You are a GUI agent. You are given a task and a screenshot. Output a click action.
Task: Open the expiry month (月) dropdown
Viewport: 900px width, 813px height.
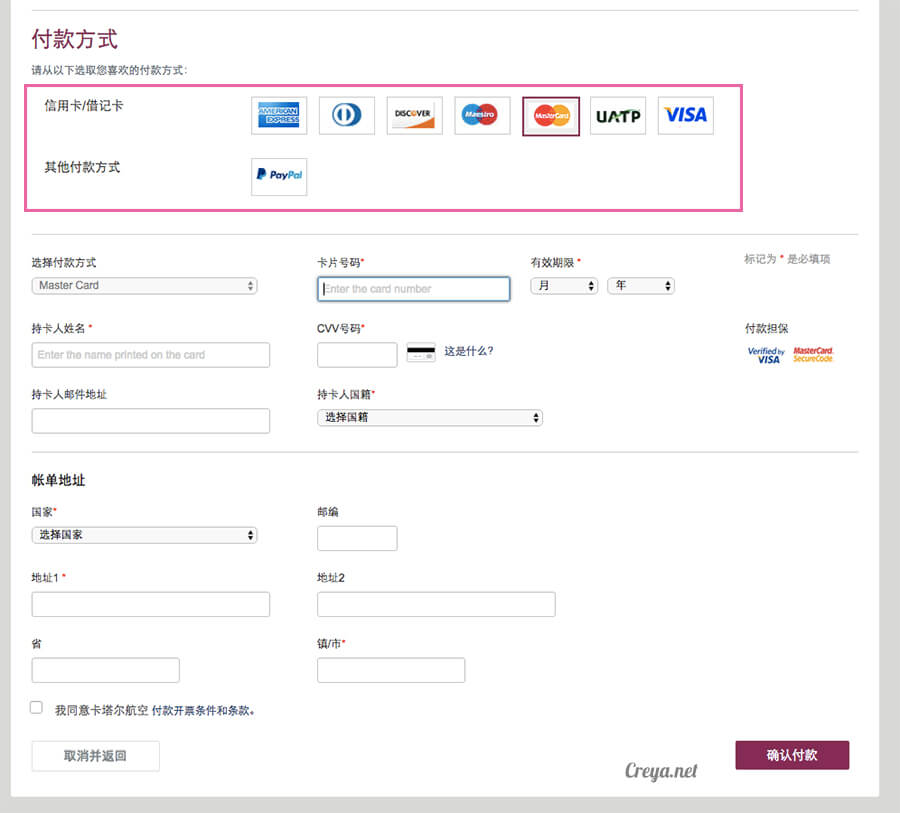pyautogui.click(x=564, y=285)
